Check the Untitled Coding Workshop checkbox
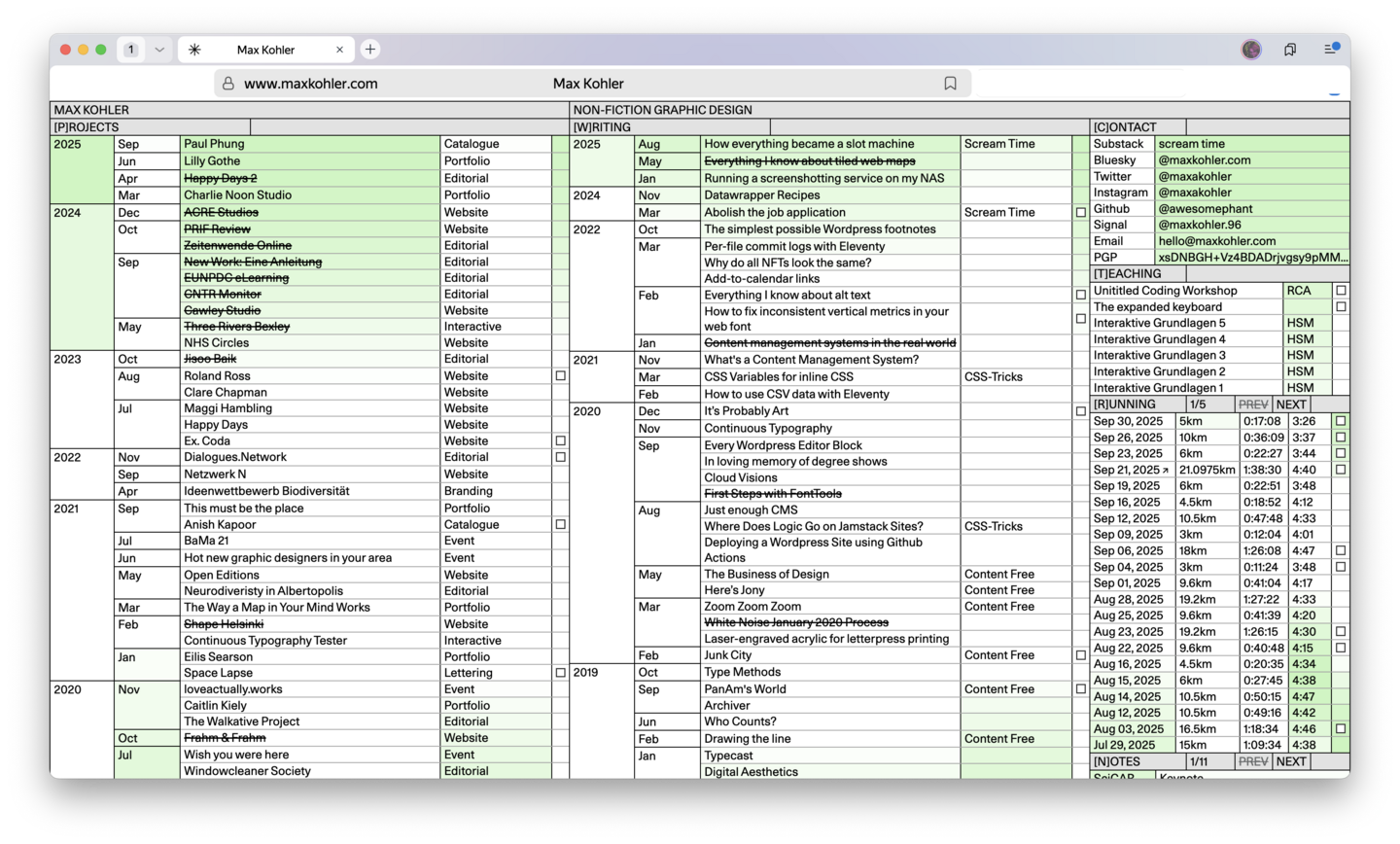This screenshot has height=844, width=1400. point(1341,291)
